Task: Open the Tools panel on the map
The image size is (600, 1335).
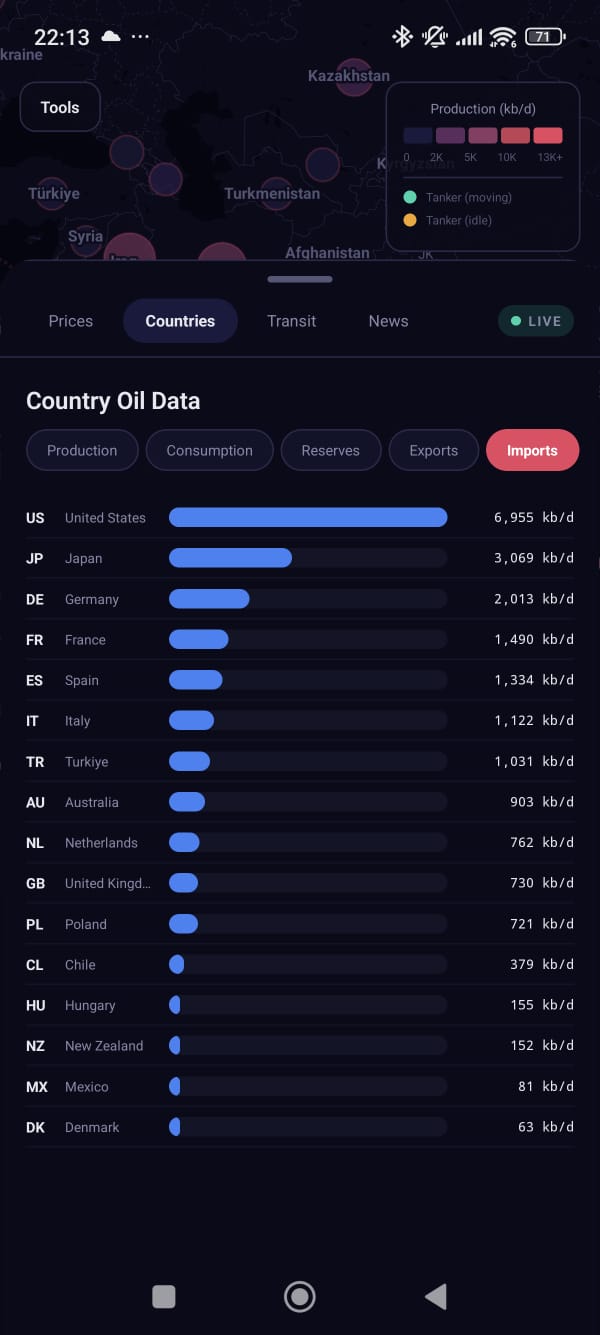Action: 59,106
